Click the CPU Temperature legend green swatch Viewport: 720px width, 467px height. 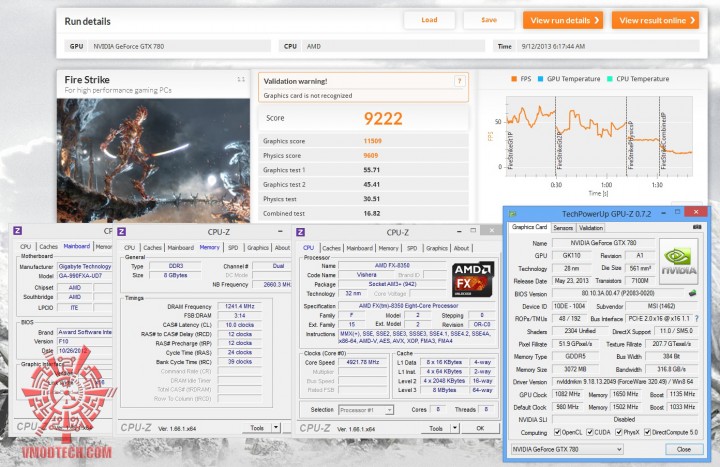coord(610,79)
